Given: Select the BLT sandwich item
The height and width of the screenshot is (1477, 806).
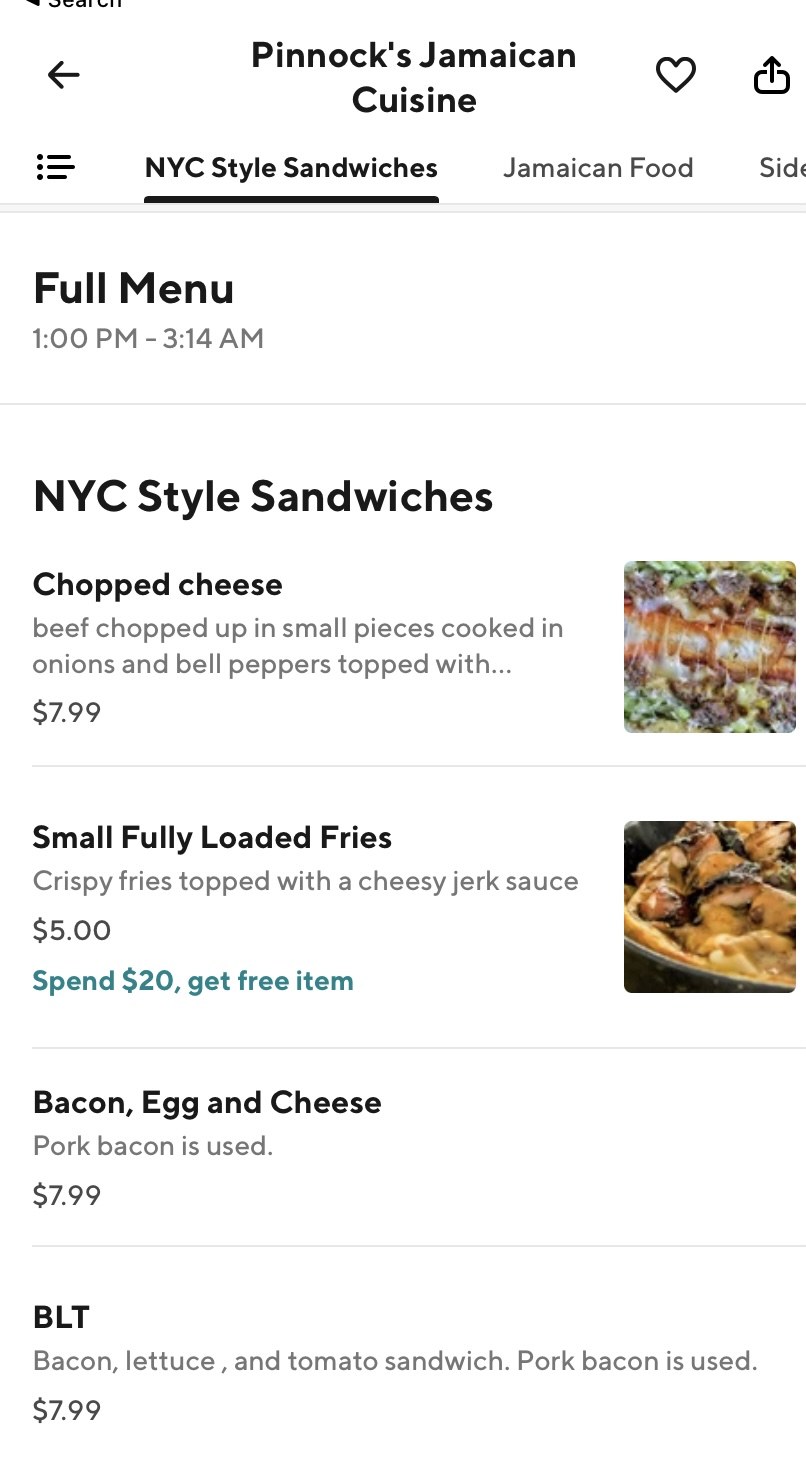Looking at the screenshot, I should tap(61, 1318).
